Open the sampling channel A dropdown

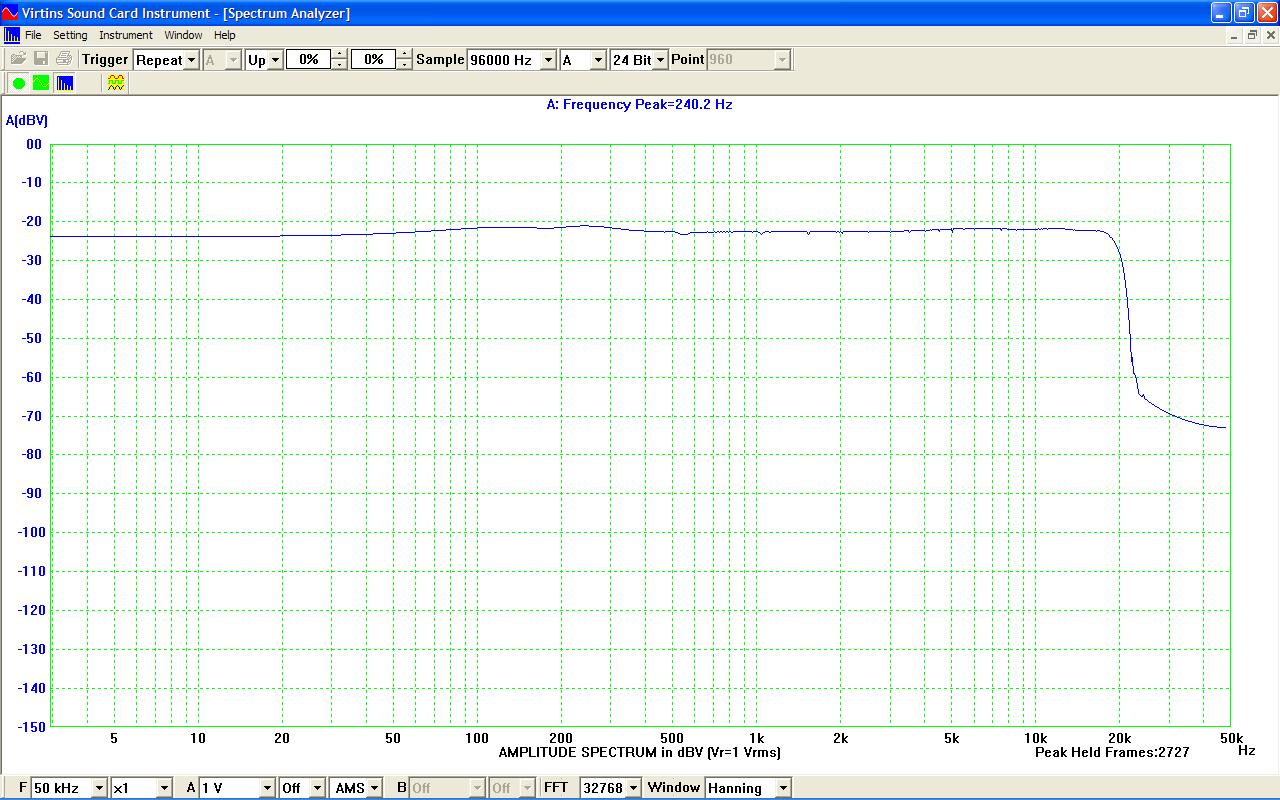(x=583, y=60)
